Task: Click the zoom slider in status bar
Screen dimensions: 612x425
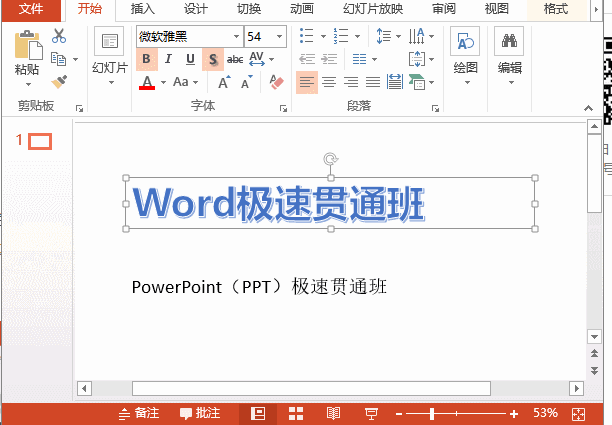Action: pyautogui.click(x=433, y=413)
